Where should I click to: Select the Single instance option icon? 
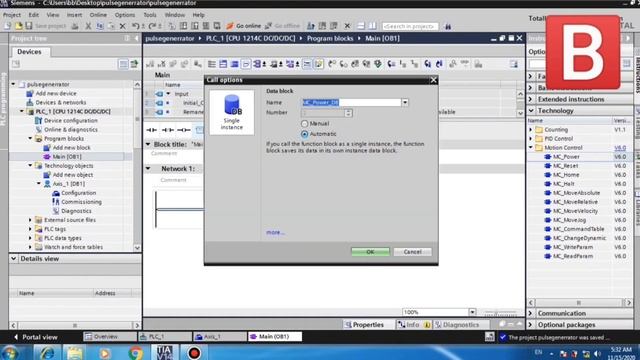click(231, 112)
